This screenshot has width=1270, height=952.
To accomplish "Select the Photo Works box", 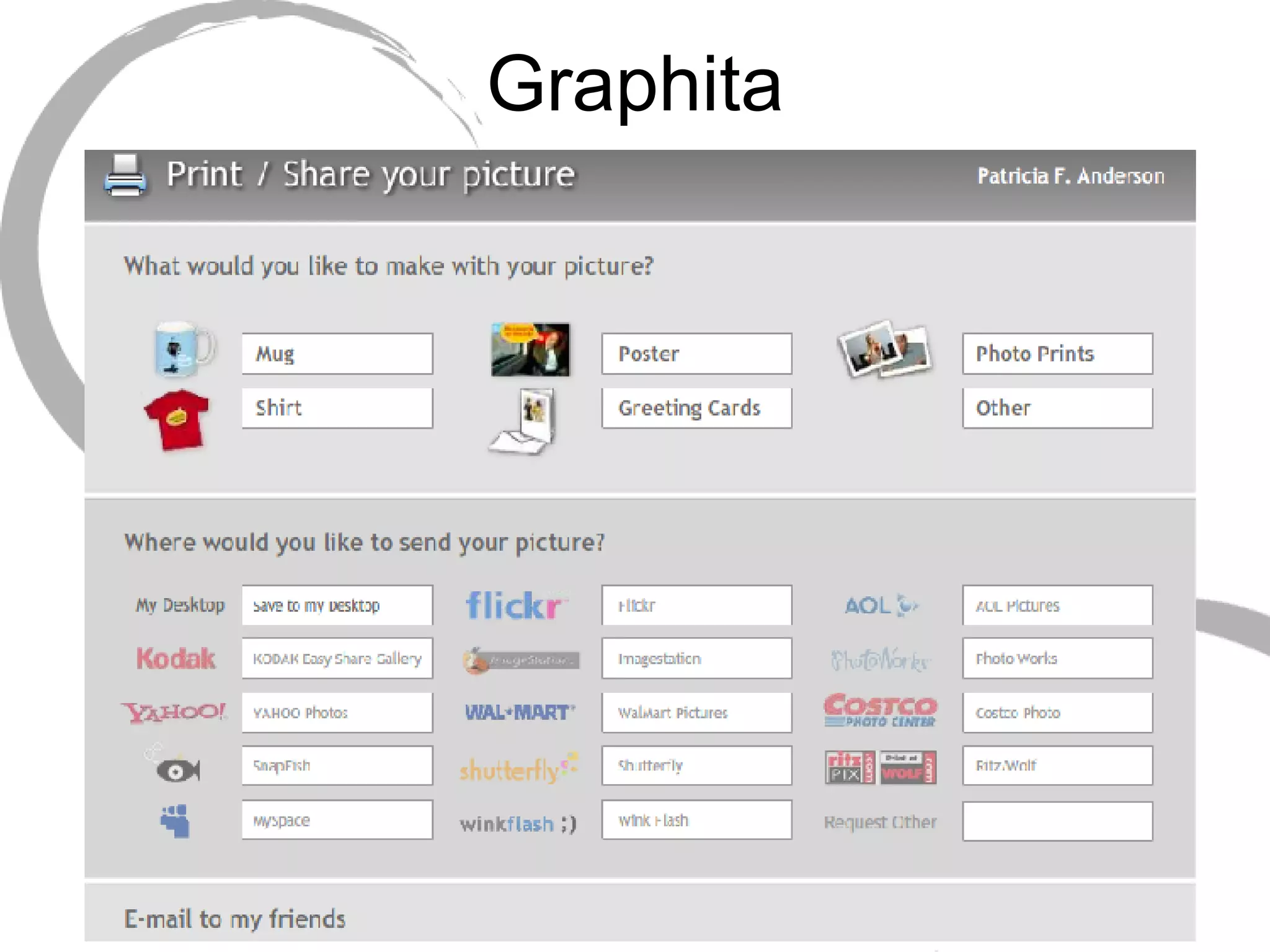I will click(x=1058, y=659).
